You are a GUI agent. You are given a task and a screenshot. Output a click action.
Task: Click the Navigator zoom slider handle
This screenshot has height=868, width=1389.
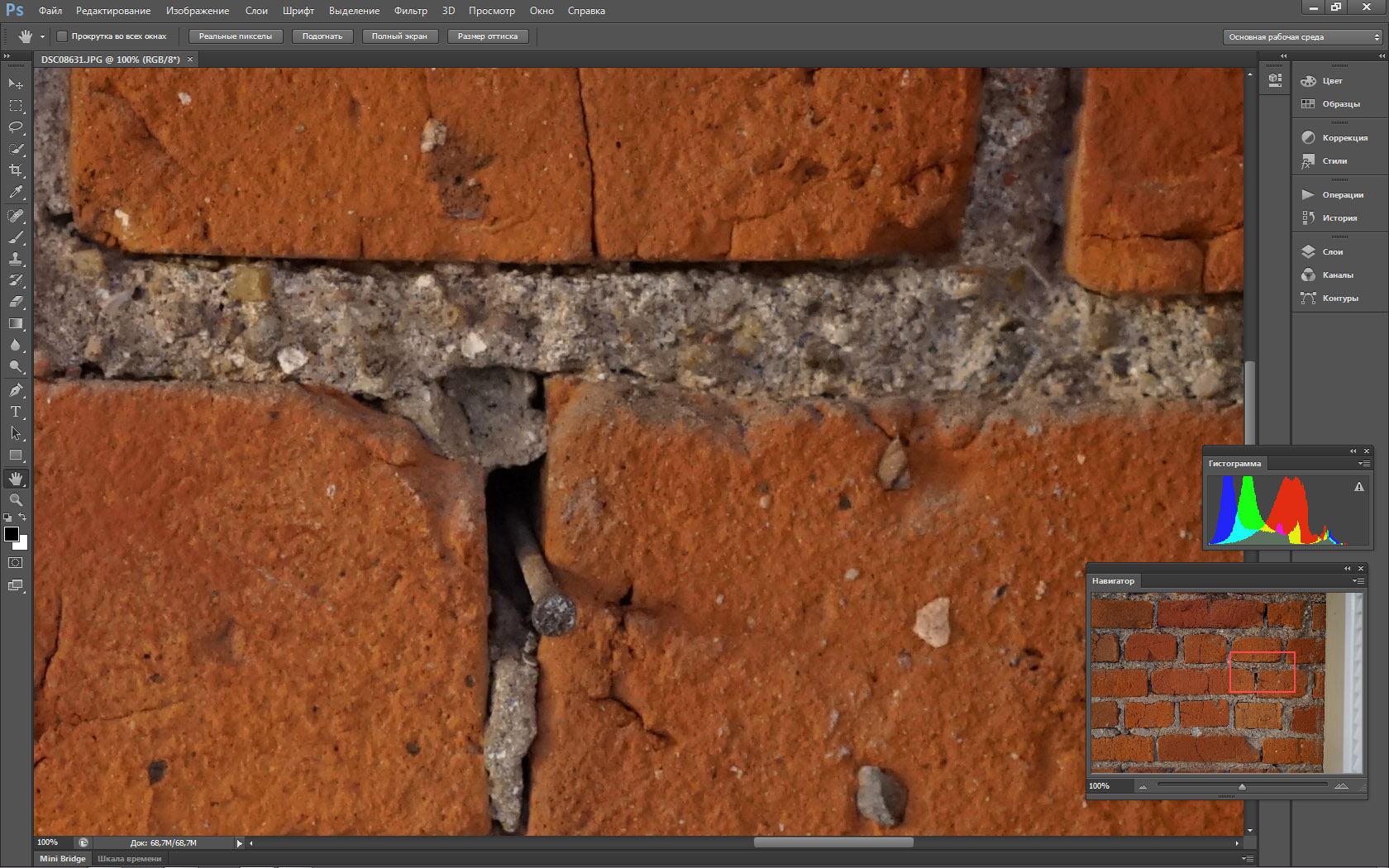click(1242, 786)
